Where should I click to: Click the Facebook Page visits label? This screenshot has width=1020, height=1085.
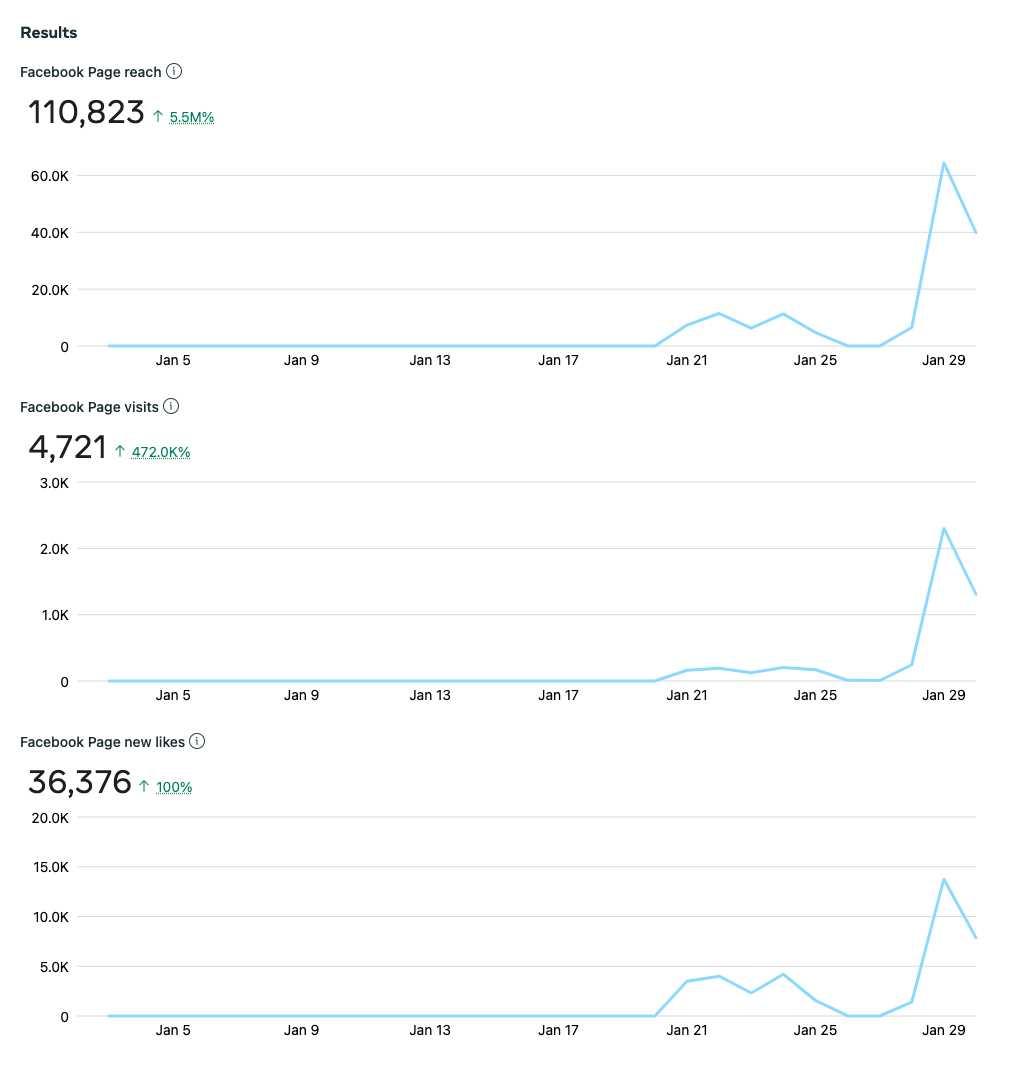tap(89, 407)
